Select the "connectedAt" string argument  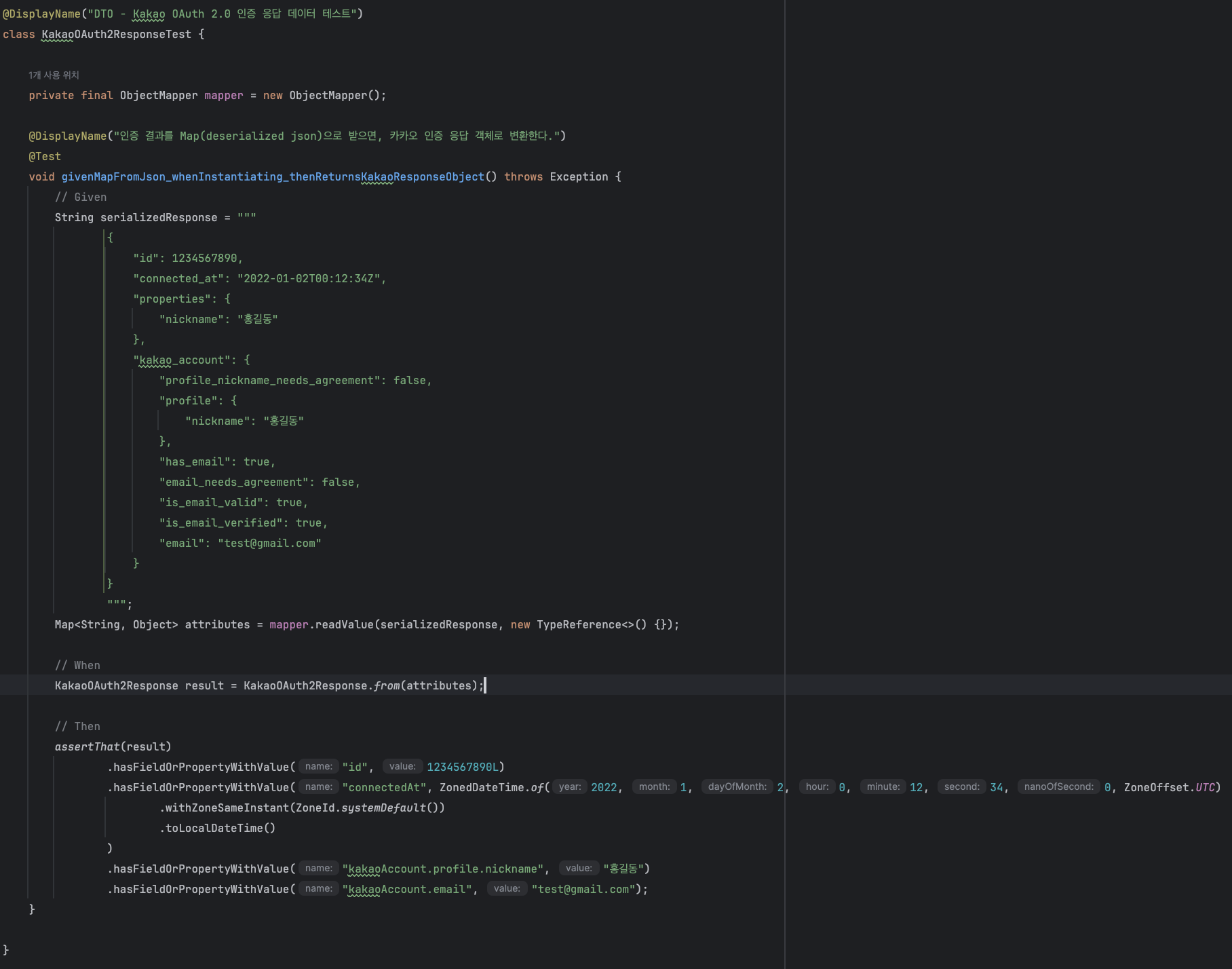[384, 788]
